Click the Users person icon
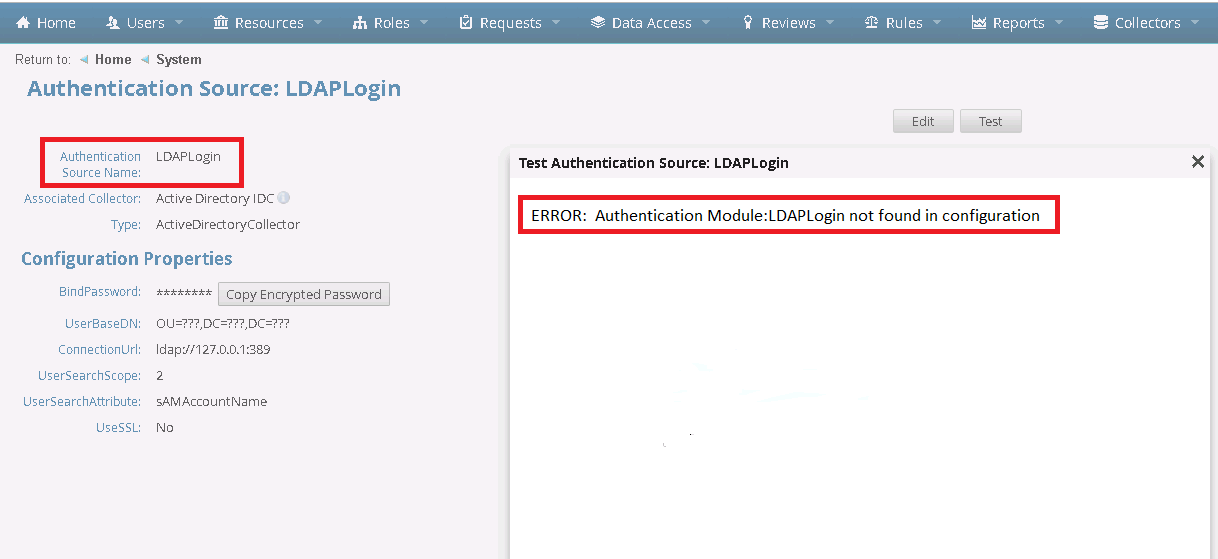 click(x=112, y=22)
